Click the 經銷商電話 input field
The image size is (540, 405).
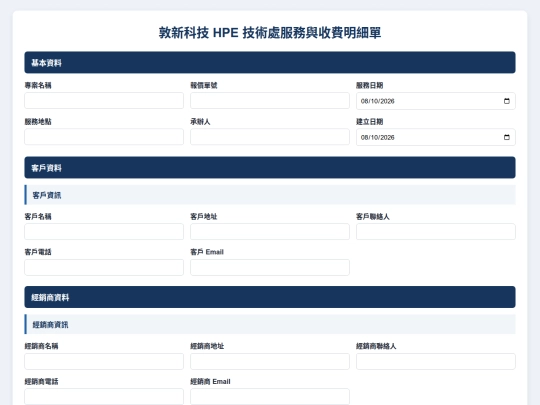[104, 397]
